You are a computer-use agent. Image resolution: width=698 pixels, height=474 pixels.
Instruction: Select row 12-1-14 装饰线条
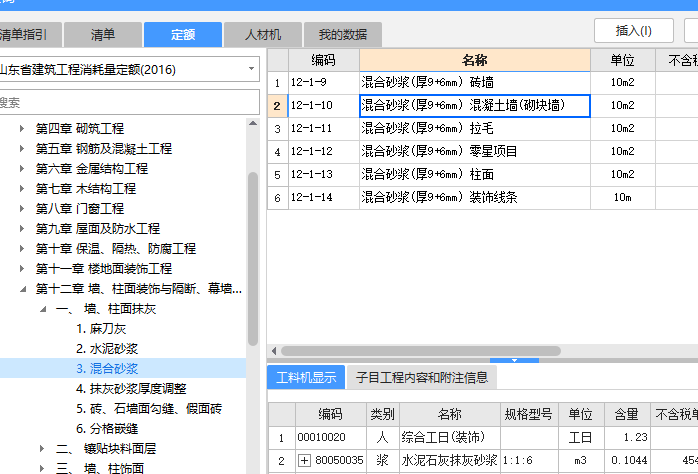(483, 198)
